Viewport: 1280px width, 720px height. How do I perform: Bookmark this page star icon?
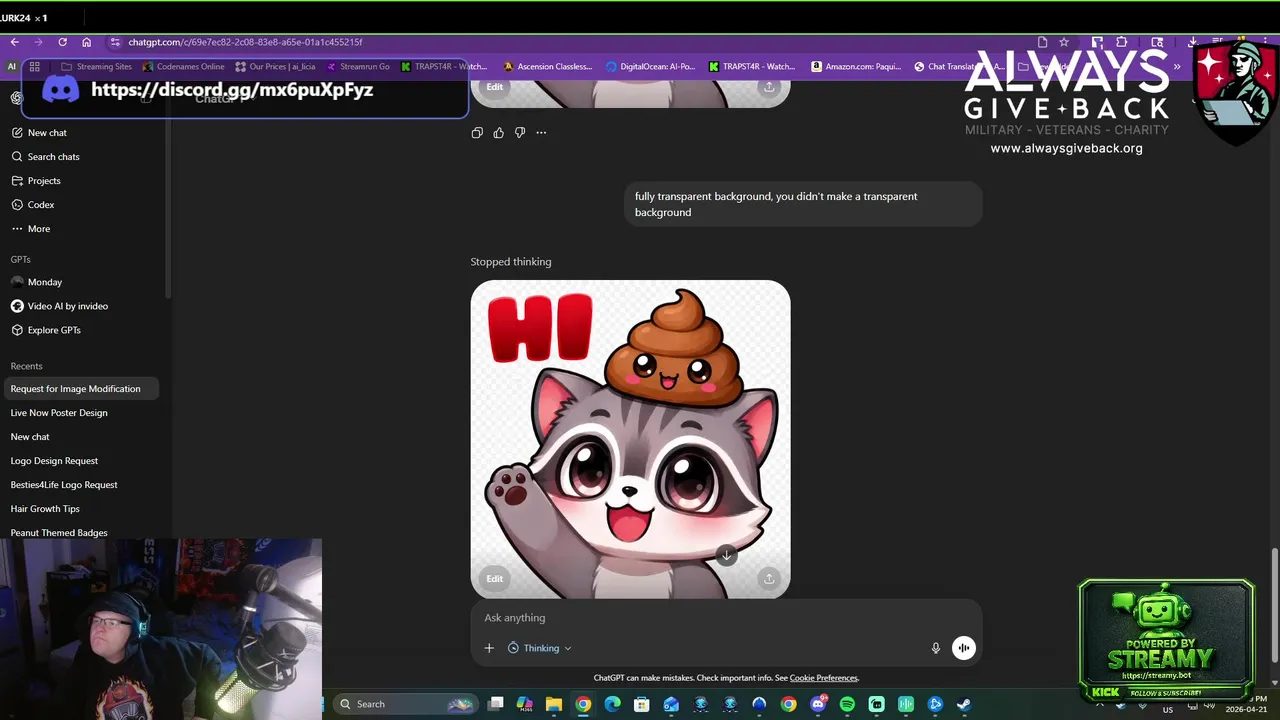pyautogui.click(x=1064, y=42)
